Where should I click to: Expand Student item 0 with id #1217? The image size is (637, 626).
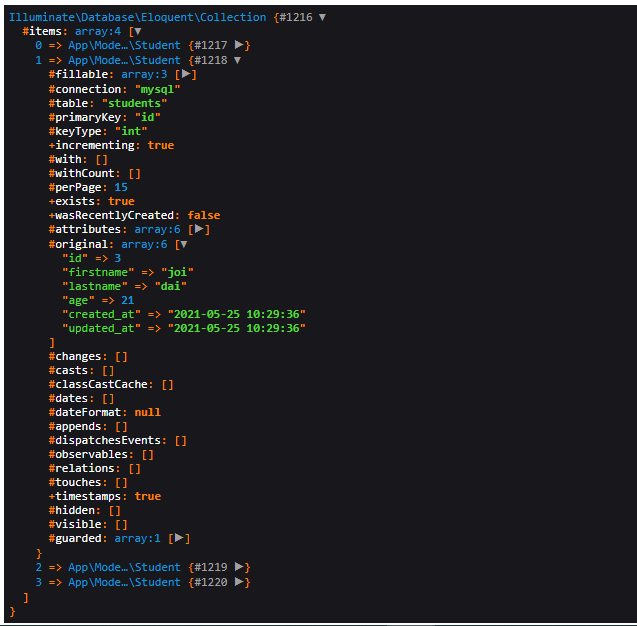point(240,45)
